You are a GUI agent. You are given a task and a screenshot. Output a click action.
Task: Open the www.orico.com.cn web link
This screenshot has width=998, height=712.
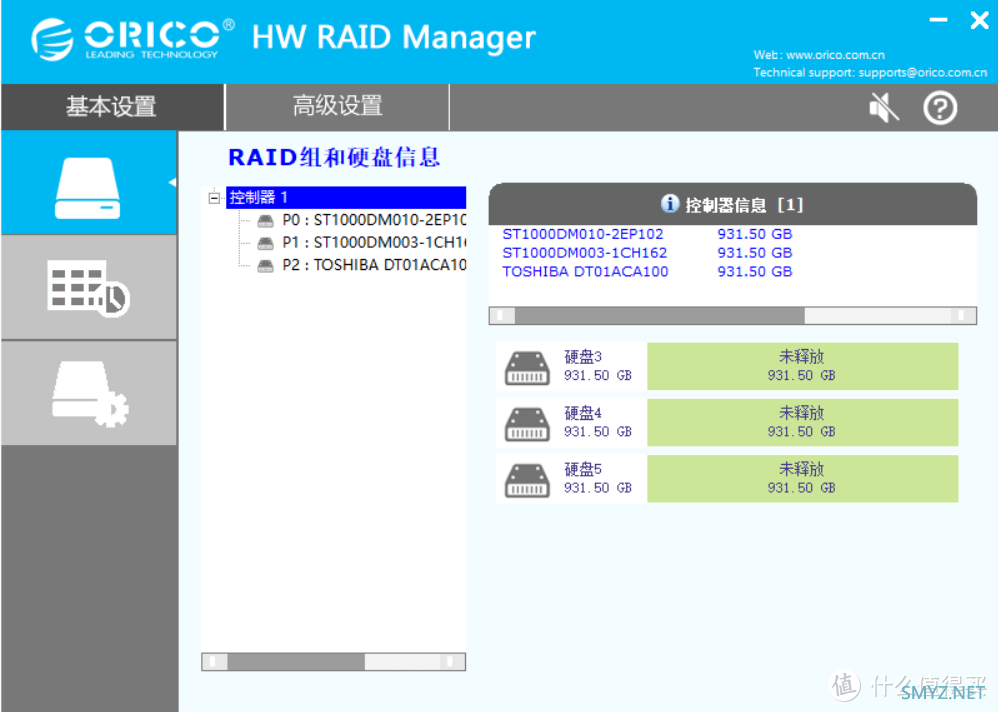[x=835, y=55]
